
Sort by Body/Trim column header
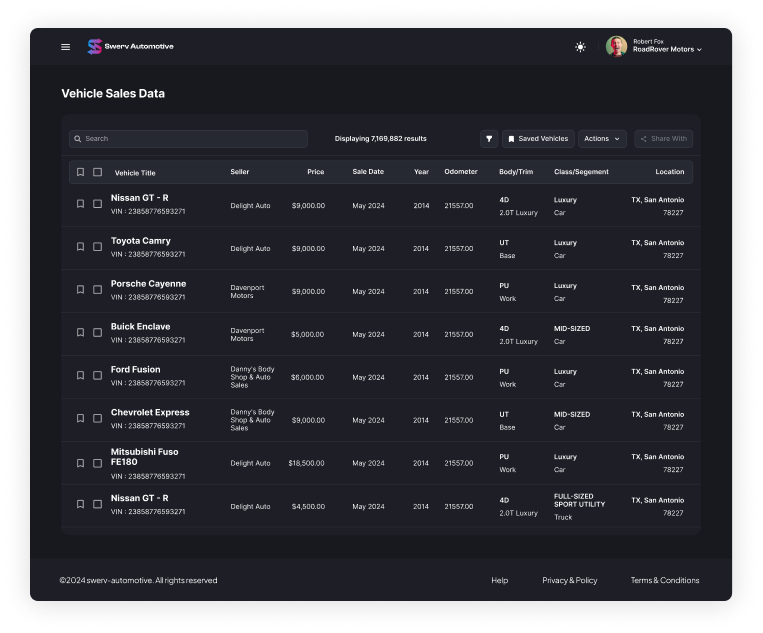[x=516, y=172]
